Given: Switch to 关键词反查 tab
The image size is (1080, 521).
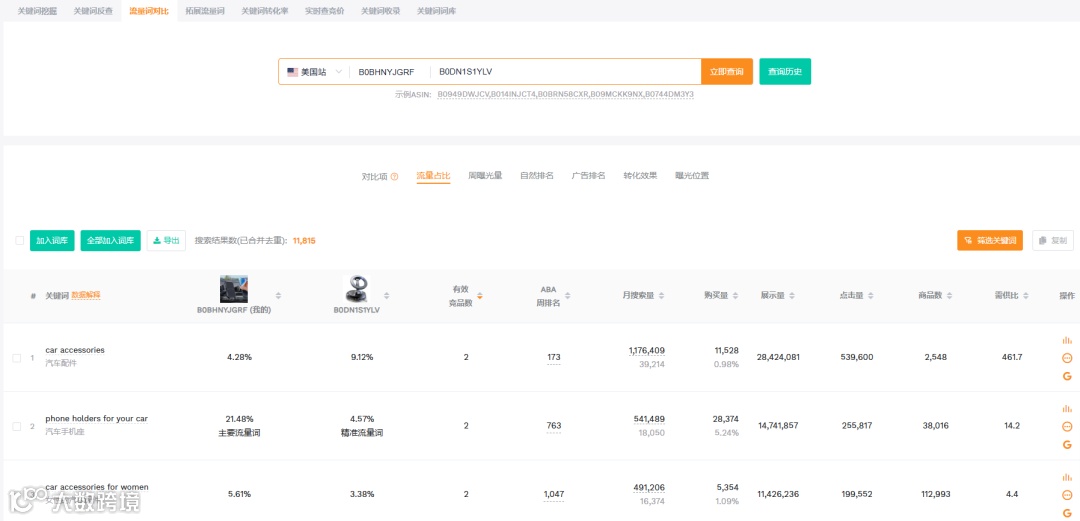Looking at the screenshot, I should 93,11.
